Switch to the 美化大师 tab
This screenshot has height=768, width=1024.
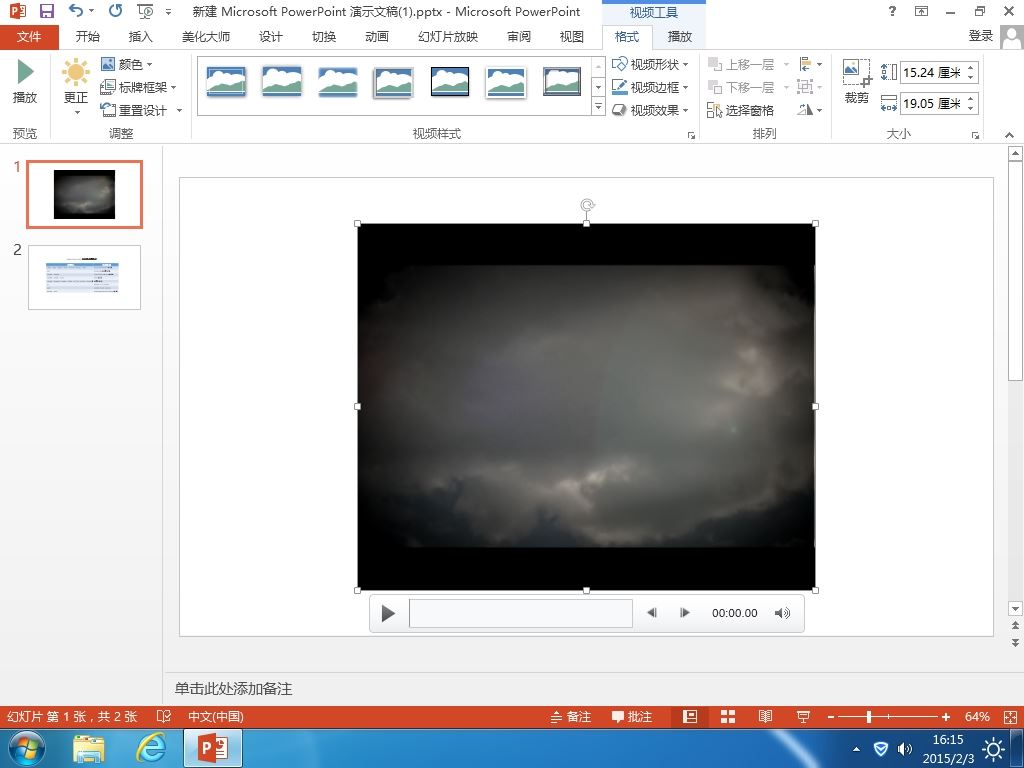pyautogui.click(x=206, y=37)
